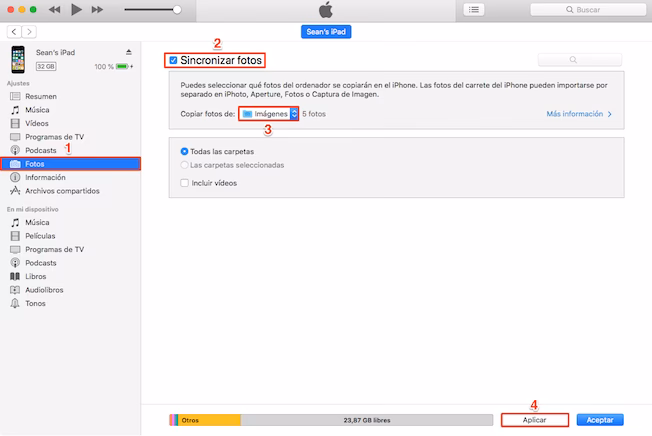Click the fast-forward playback button
The width and height of the screenshot is (652, 436).
97,10
